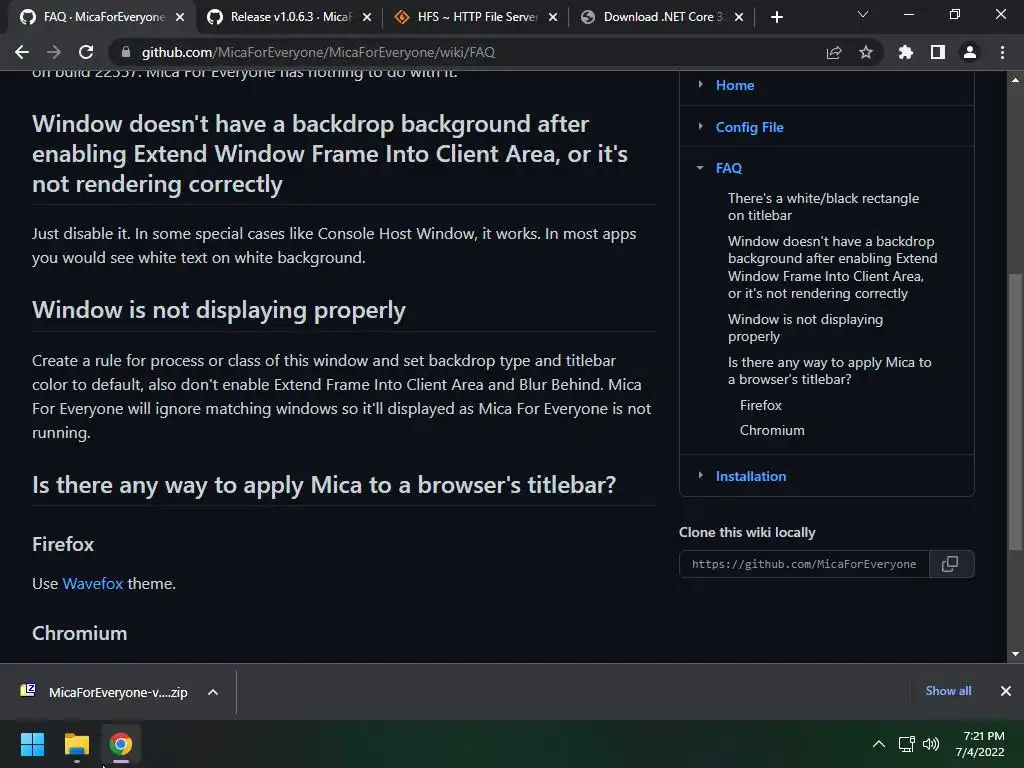
Task: Open the FAQ wiki page link
Action: [728, 168]
